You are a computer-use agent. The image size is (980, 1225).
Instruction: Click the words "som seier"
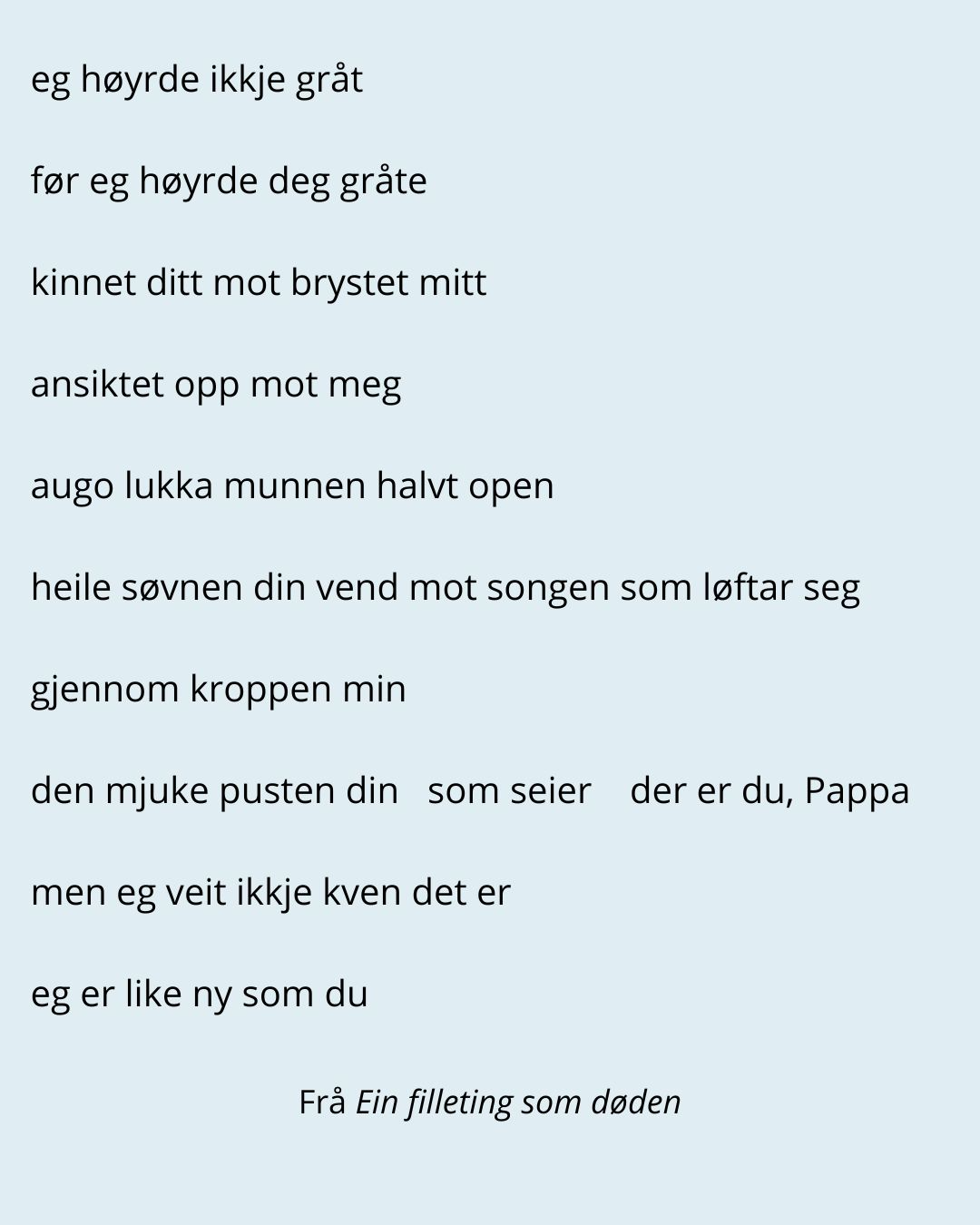509,791
